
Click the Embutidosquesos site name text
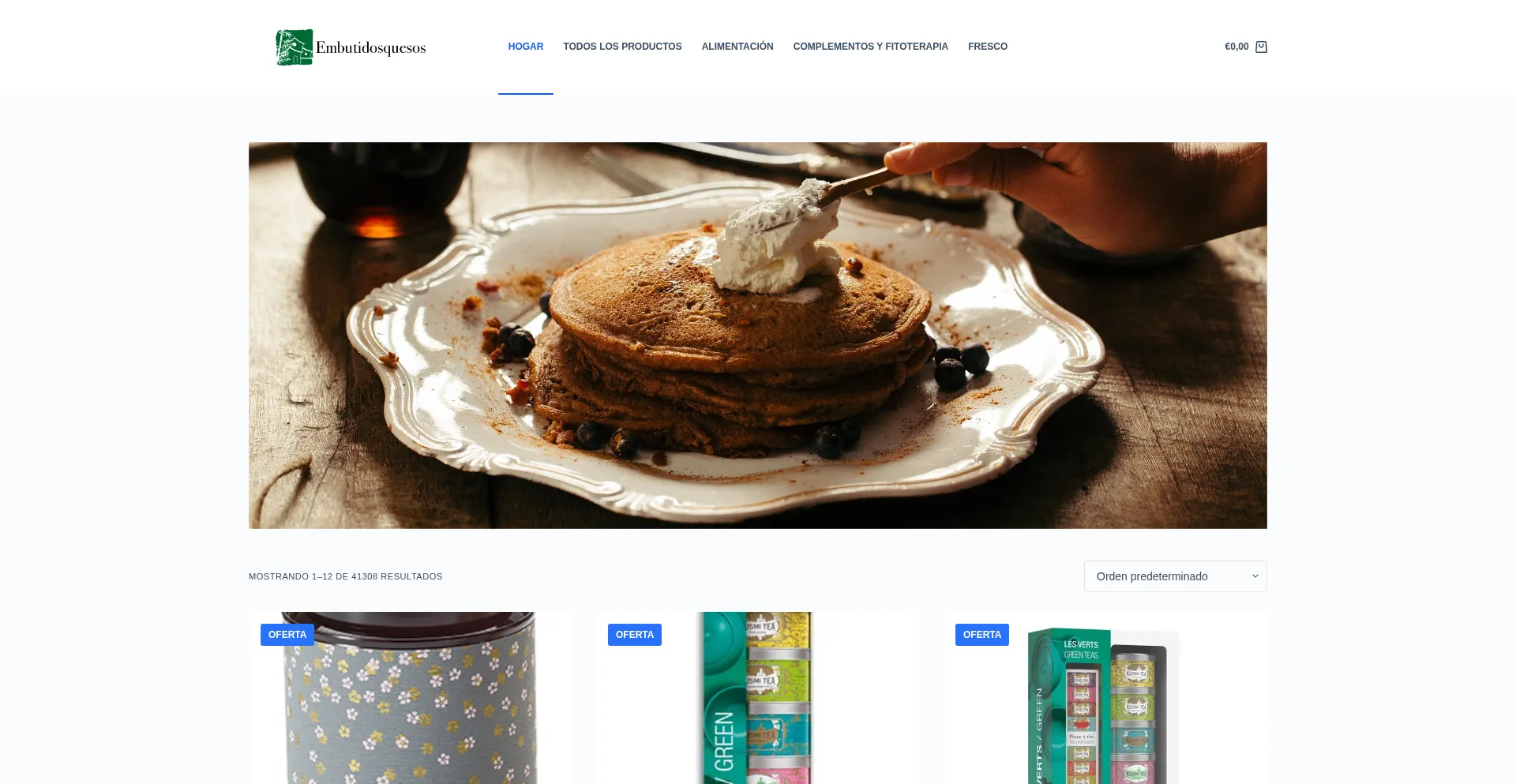(370, 48)
